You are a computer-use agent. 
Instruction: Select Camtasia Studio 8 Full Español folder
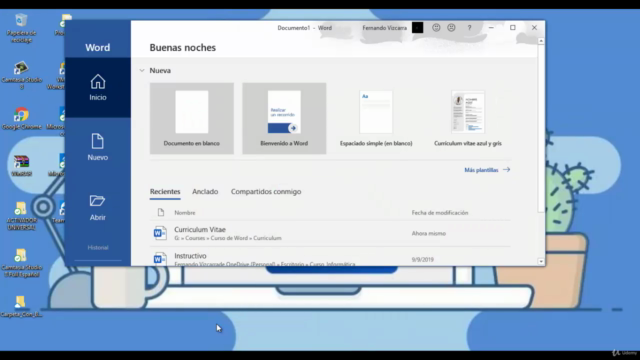coord(21,263)
